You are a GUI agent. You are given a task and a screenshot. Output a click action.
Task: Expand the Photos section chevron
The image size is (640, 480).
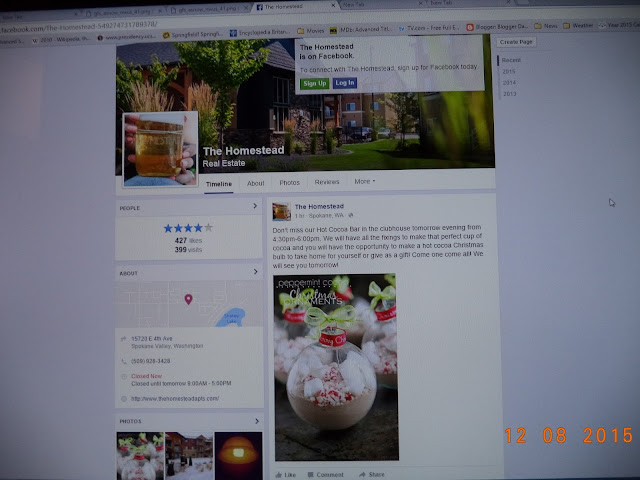pyautogui.click(x=257, y=421)
